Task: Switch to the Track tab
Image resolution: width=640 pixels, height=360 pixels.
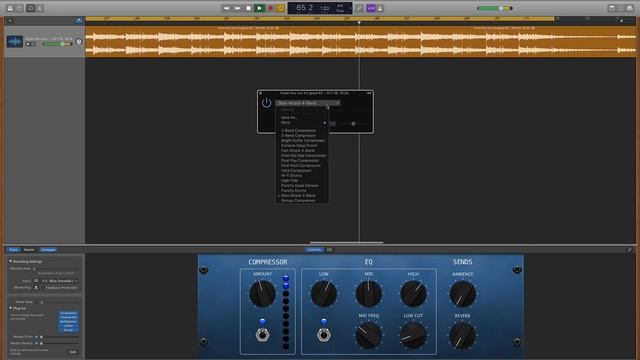Action: click(13, 250)
